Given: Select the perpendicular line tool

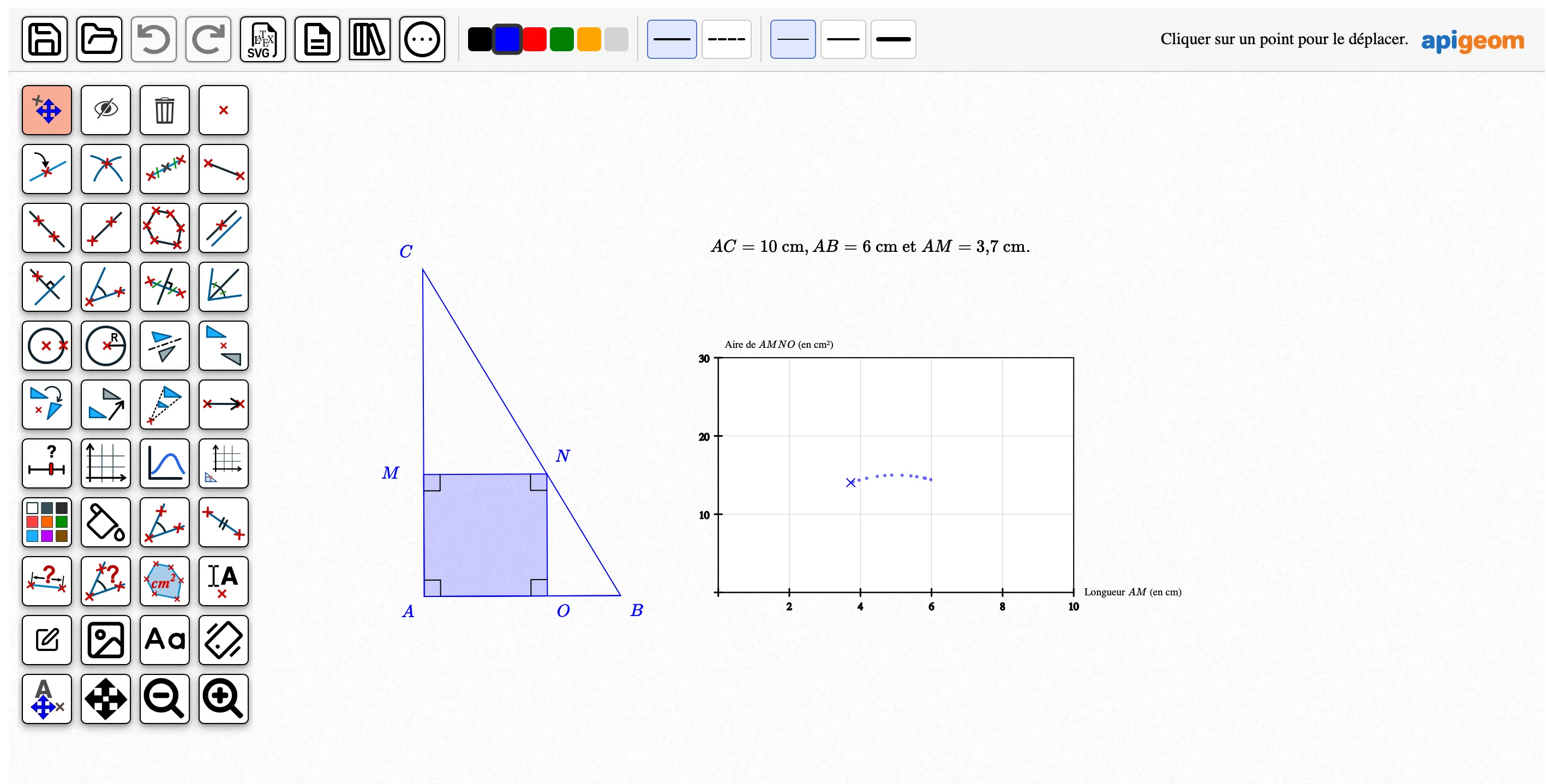Looking at the screenshot, I should [47, 286].
